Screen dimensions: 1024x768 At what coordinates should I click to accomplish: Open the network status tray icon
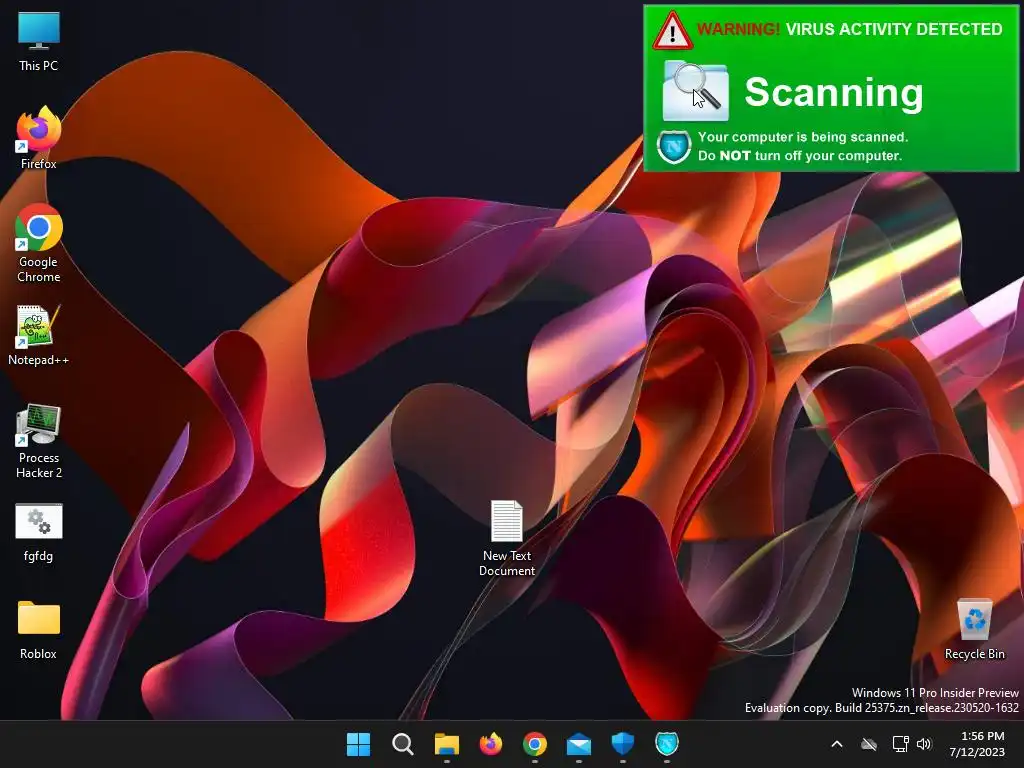click(x=901, y=744)
